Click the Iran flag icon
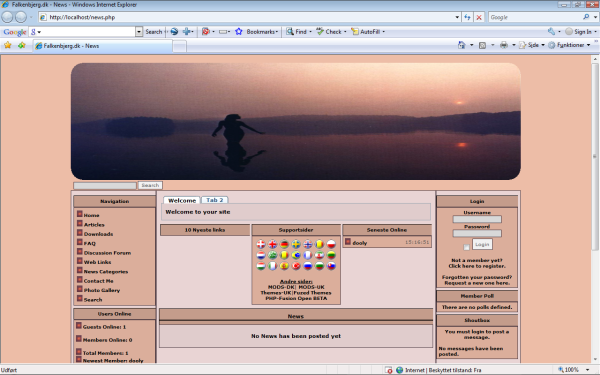This screenshot has height=375, width=600. (319, 255)
